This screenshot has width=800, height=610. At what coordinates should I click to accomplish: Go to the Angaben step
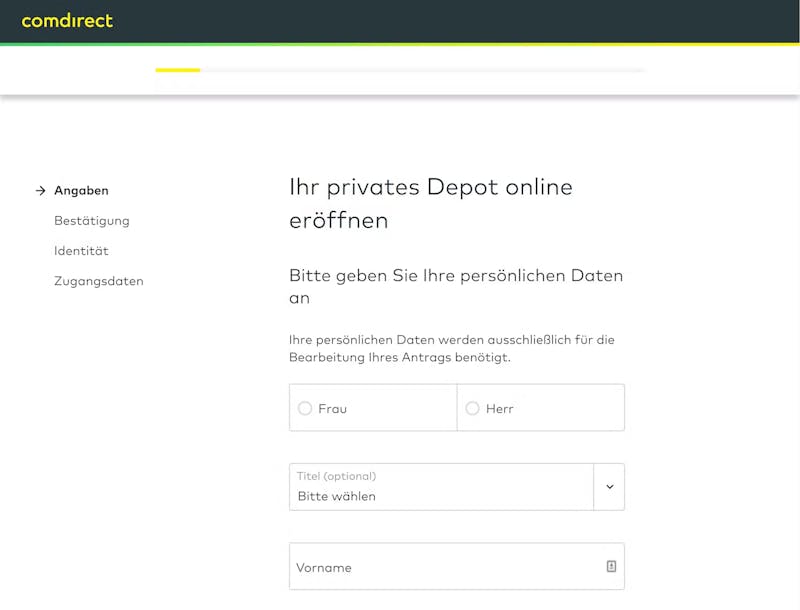click(81, 190)
